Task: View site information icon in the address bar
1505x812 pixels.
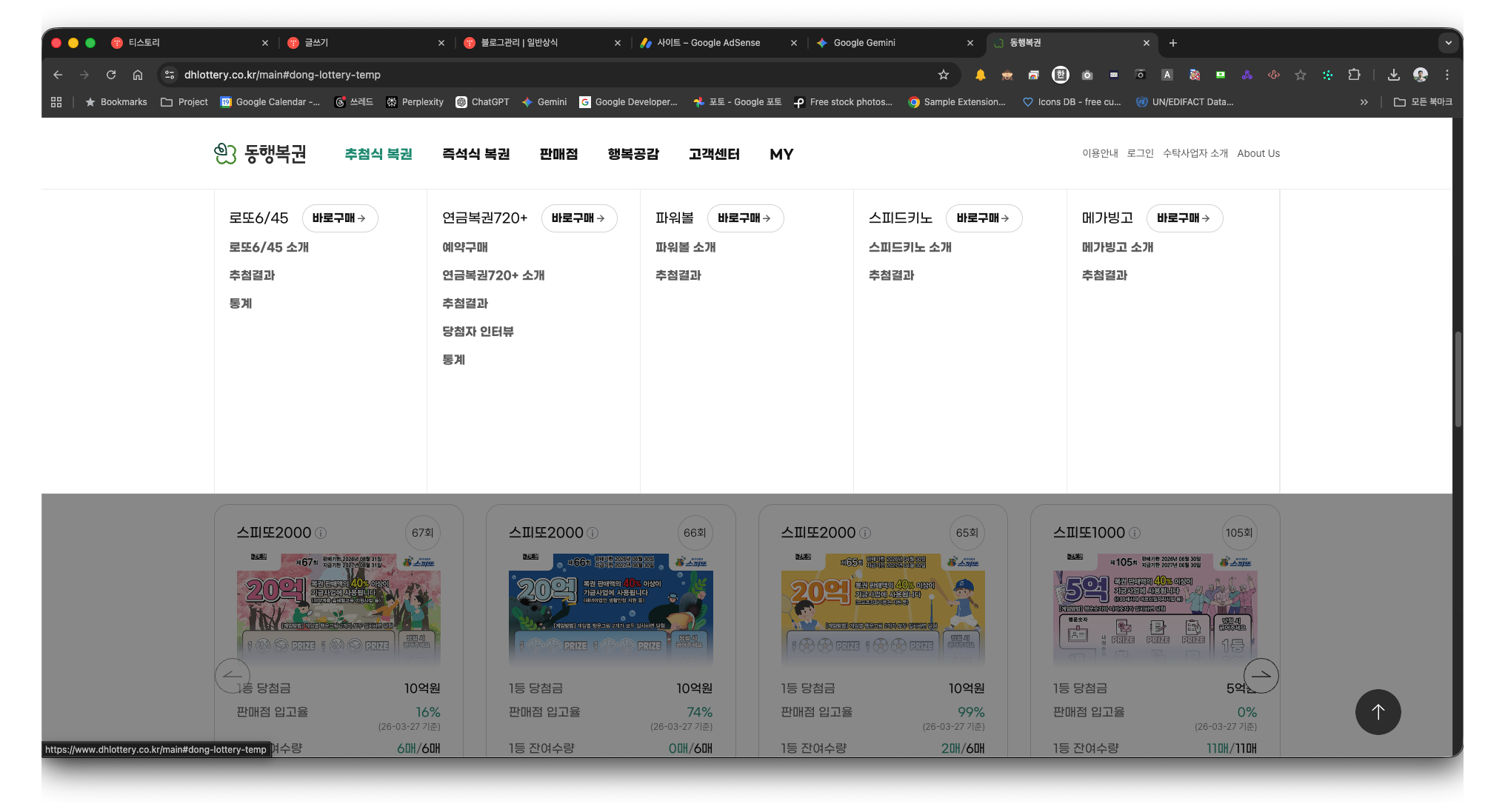Action: (170, 75)
